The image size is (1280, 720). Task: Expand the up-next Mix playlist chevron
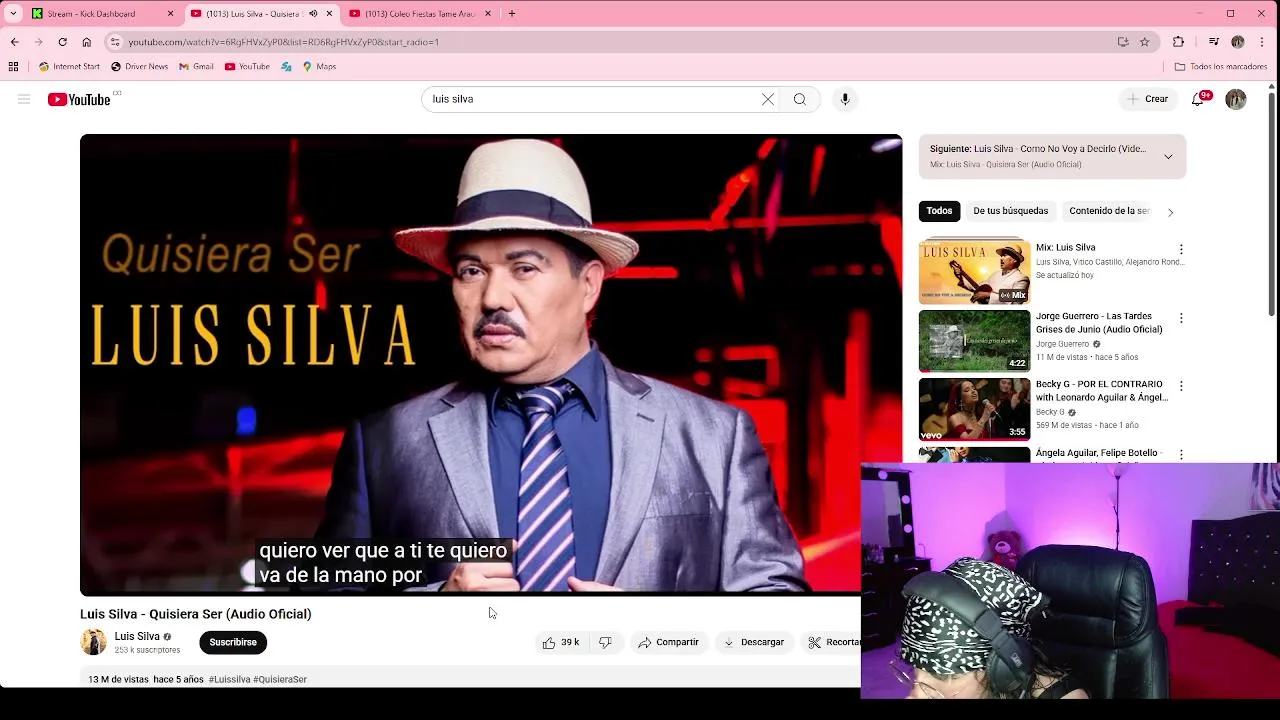tap(1168, 156)
